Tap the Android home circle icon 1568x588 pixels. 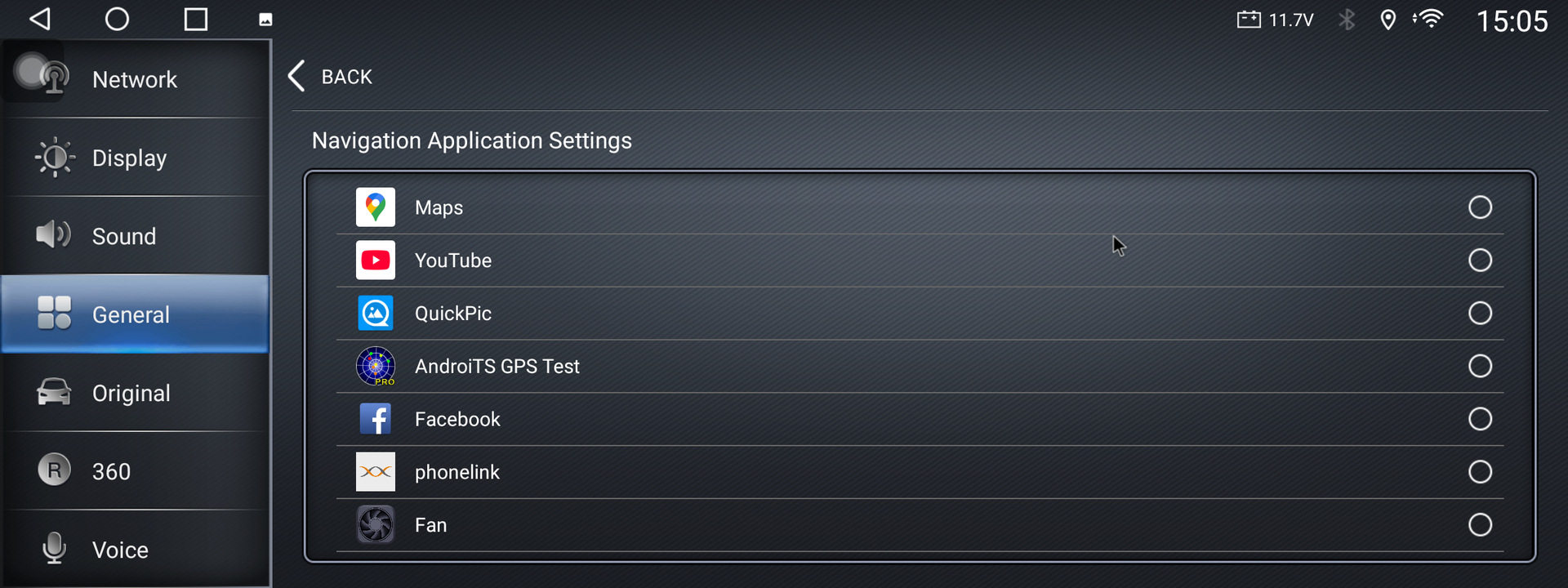point(117,19)
